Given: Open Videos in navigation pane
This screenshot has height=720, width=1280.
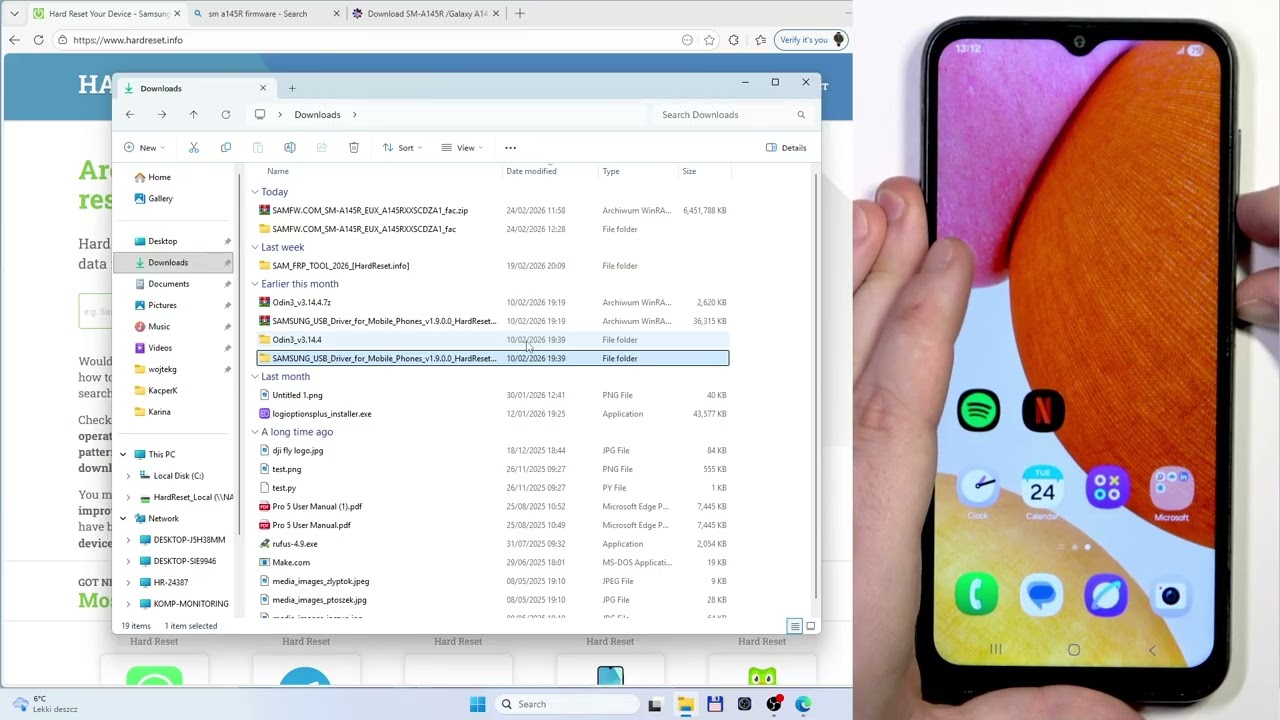Looking at the screenshot, I should tap(160, 348).
